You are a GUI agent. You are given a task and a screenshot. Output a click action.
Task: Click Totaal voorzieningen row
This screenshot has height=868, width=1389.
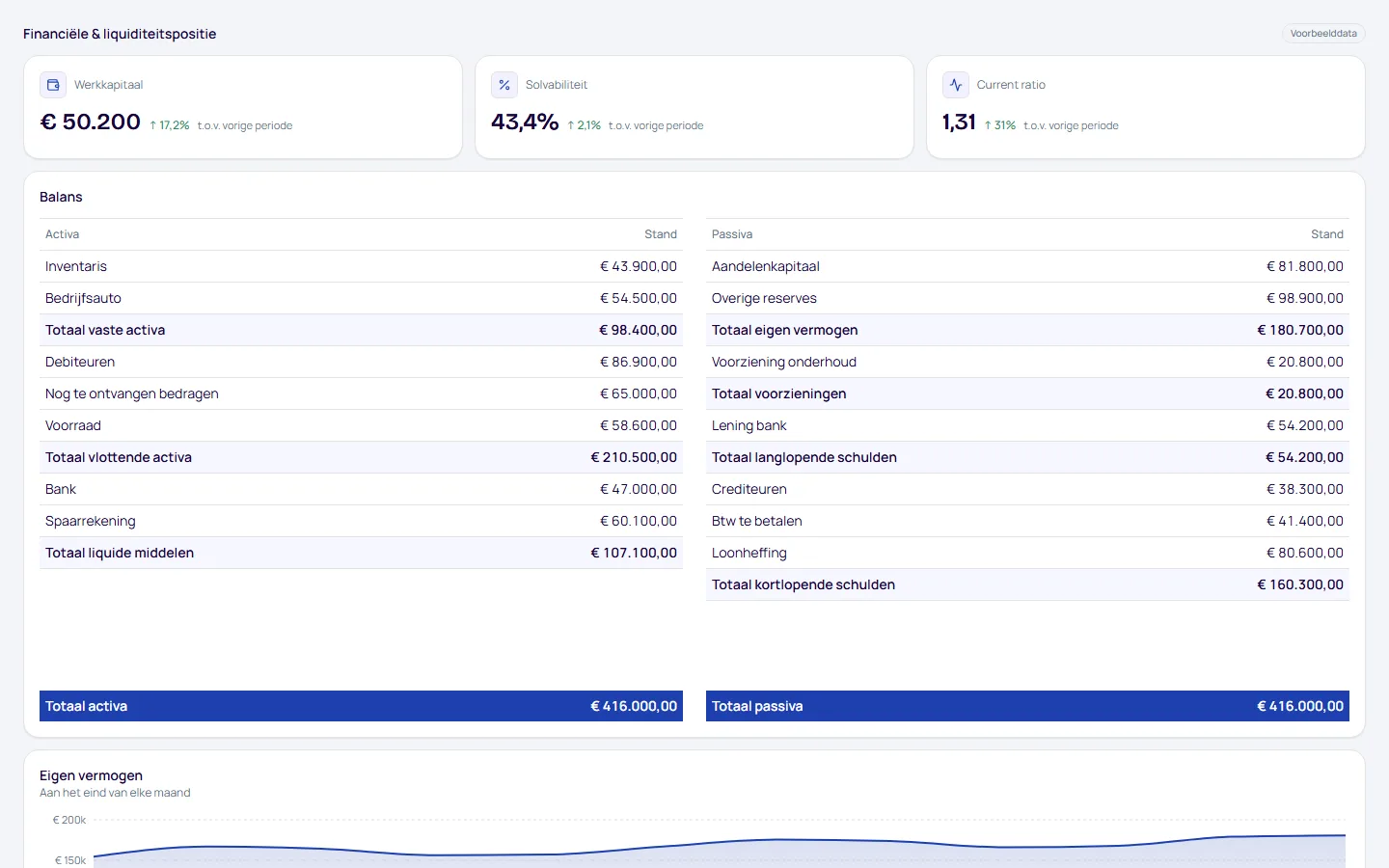click(1027, 393)
